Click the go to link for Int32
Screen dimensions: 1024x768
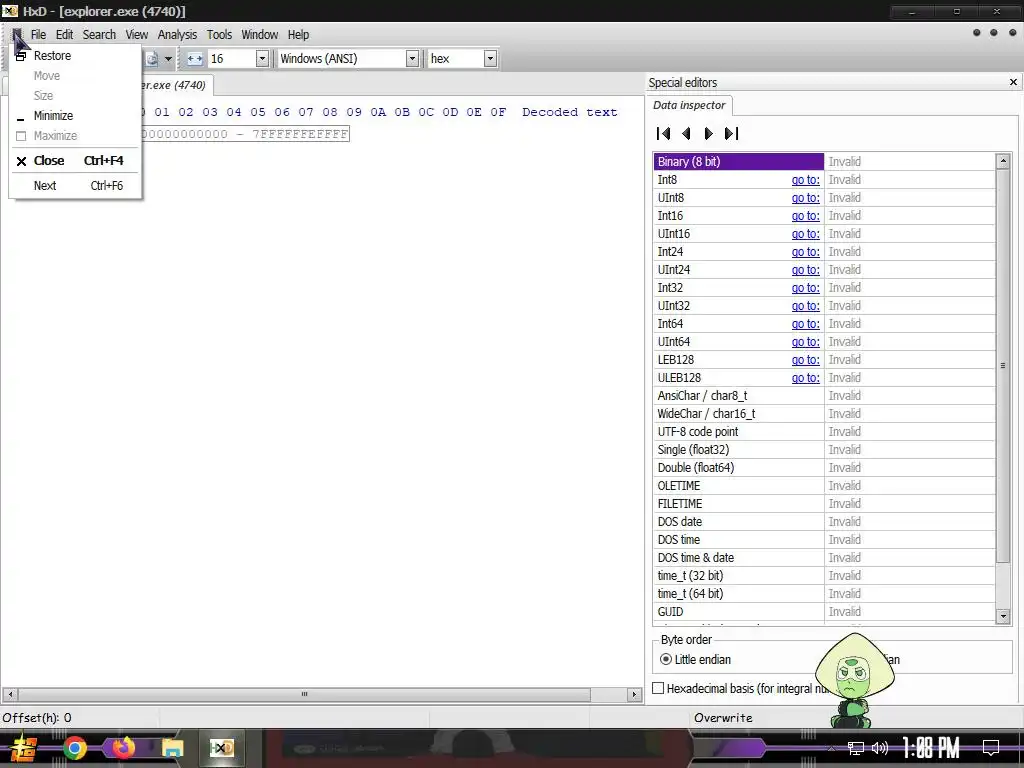(x=805, y=288)
